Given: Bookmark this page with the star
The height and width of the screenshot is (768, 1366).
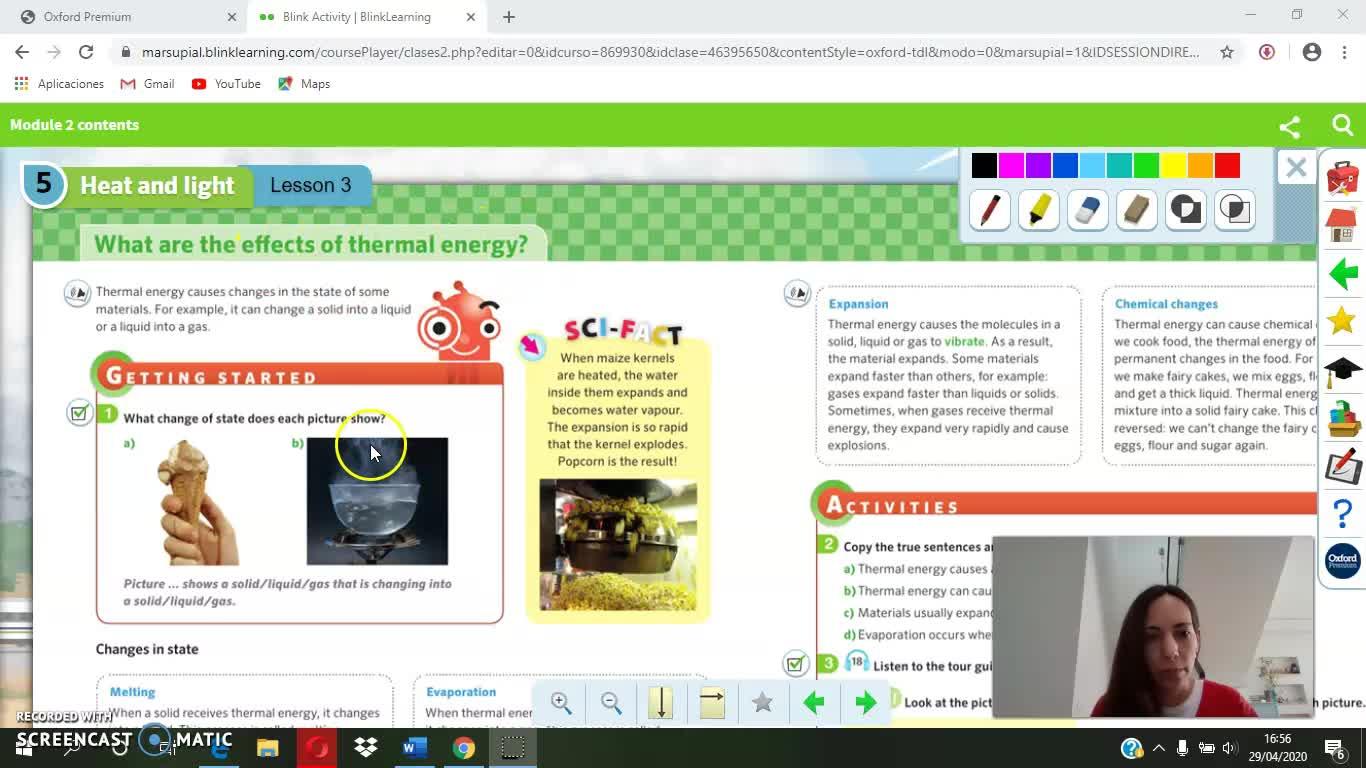Looking at the screenshot, I should 1227,52.
